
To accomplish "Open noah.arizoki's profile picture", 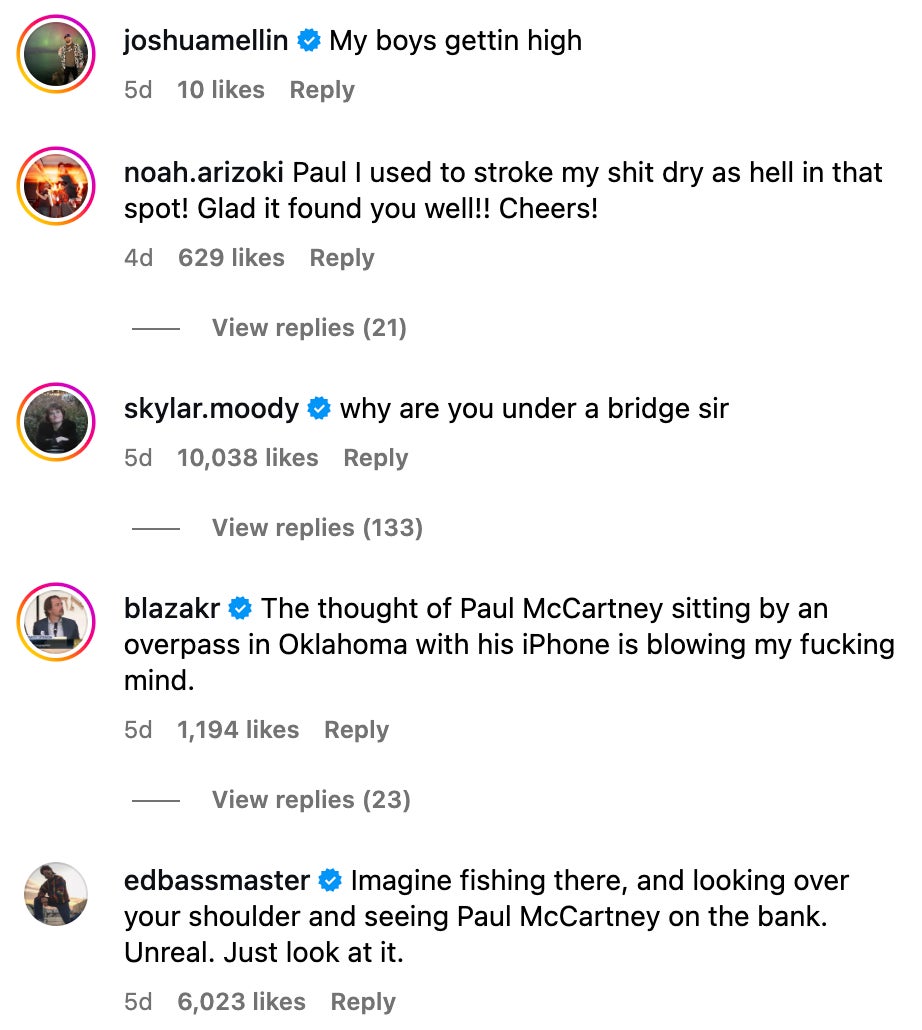I will (56, 188).
